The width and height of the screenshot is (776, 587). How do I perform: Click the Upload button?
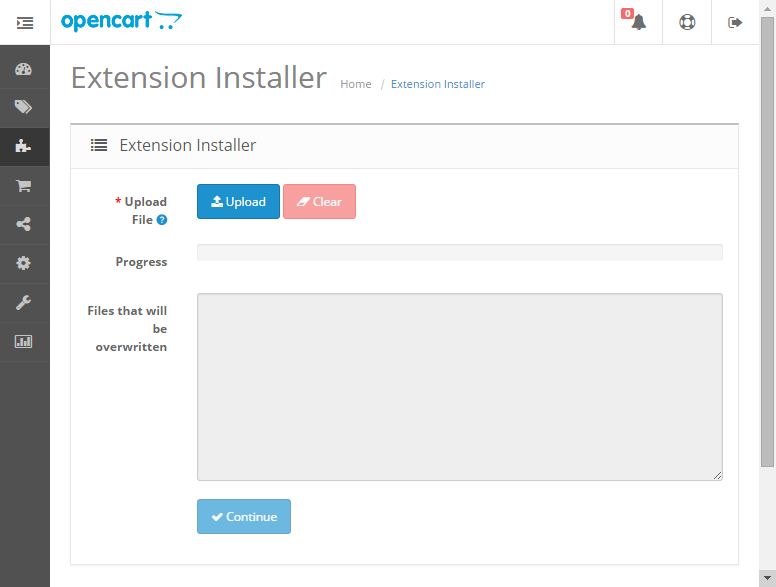(x=239, y=201)
